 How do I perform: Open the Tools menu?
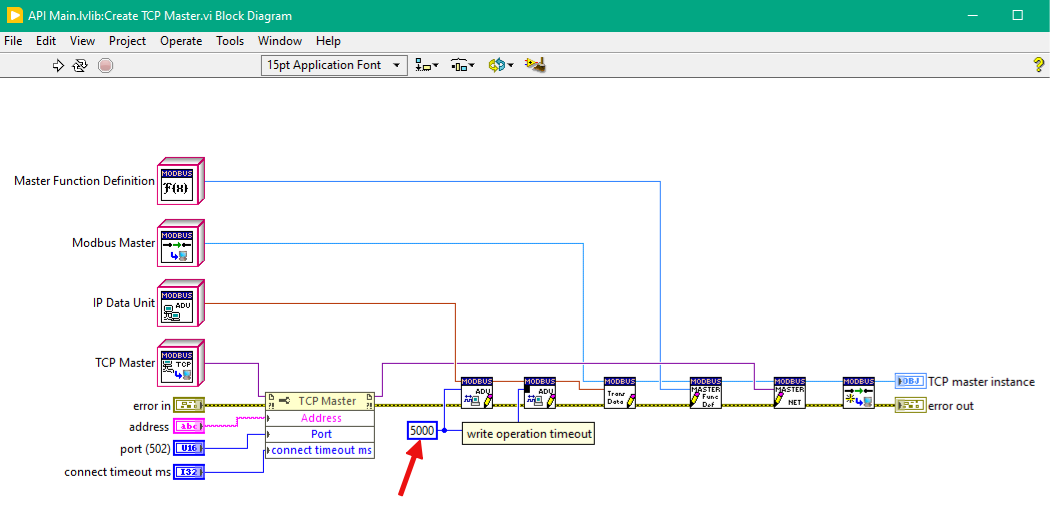(230, 41)
